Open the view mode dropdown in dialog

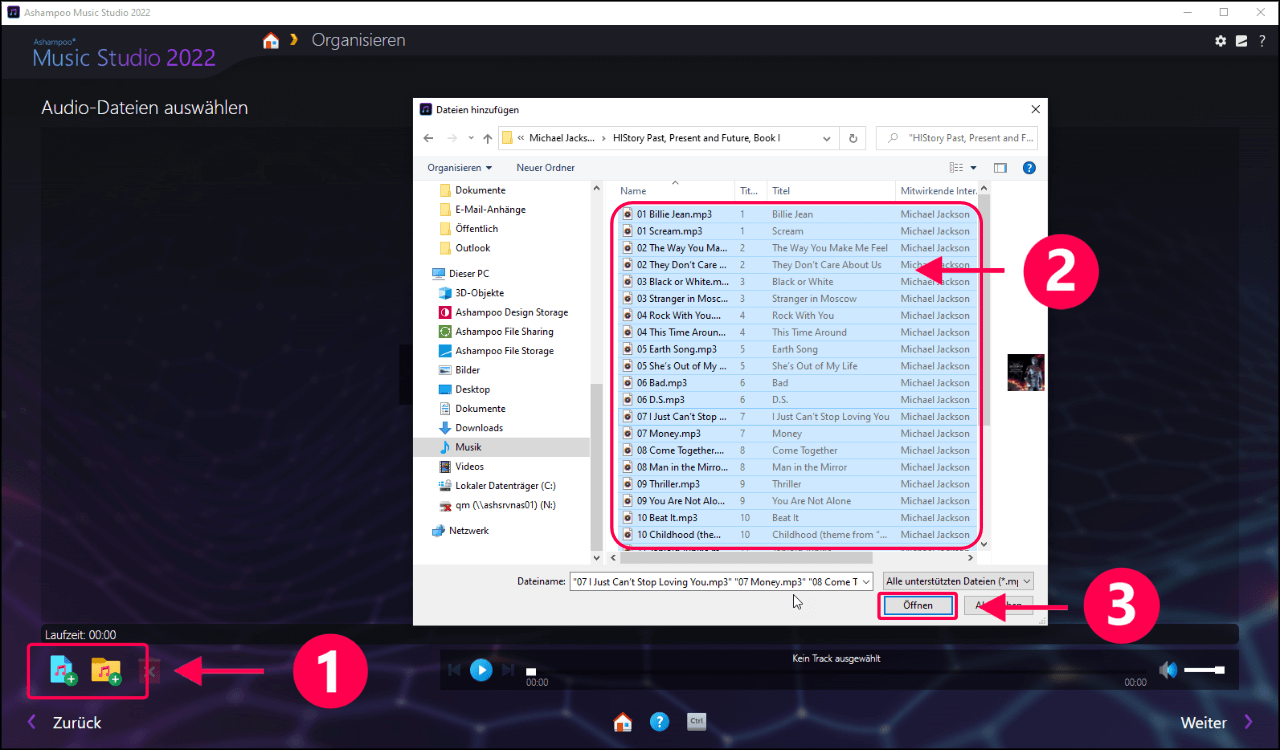click(973, 168)
